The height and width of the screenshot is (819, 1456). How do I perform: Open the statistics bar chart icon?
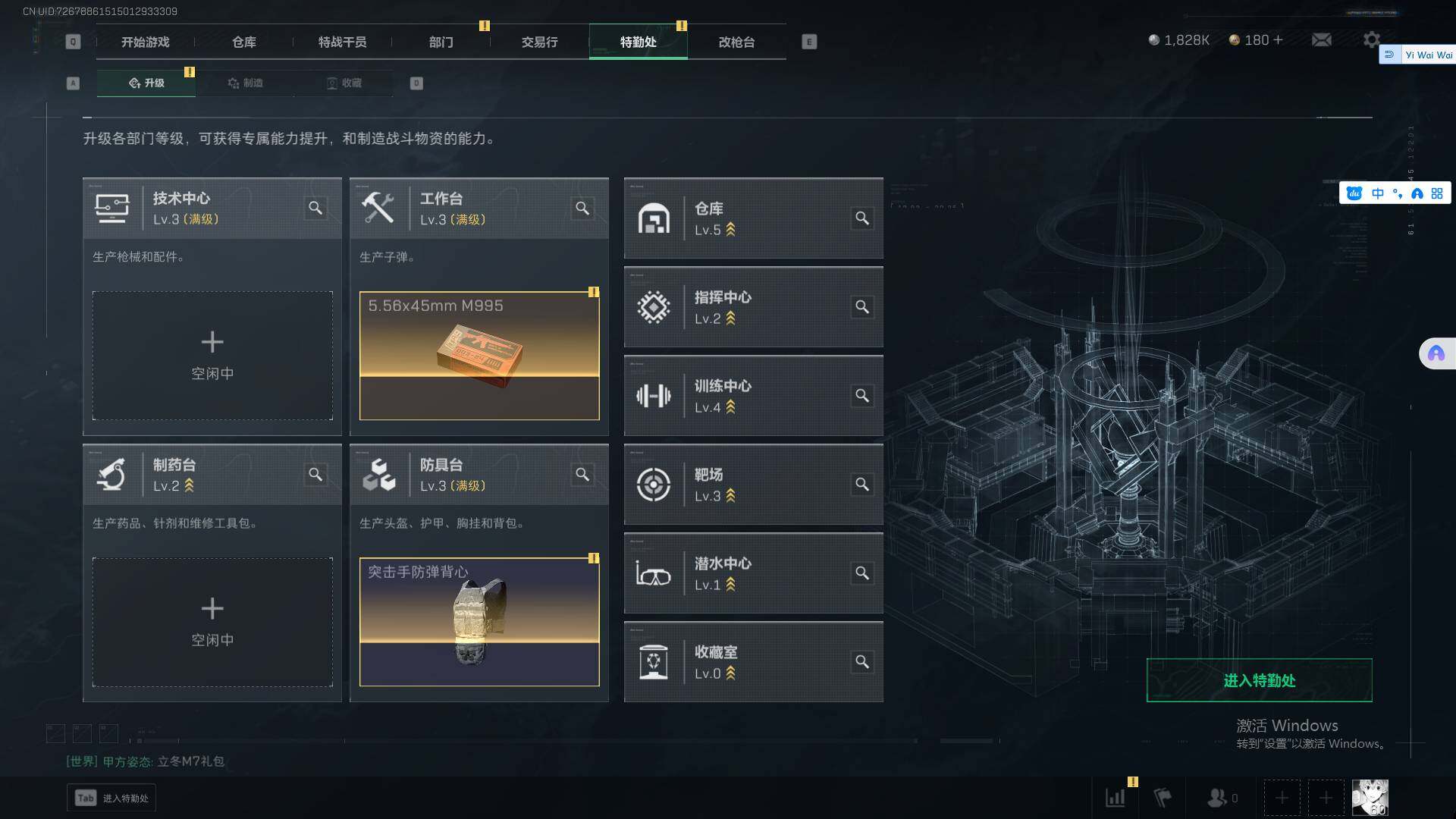pyautogui.click(x=1116, y=798)
